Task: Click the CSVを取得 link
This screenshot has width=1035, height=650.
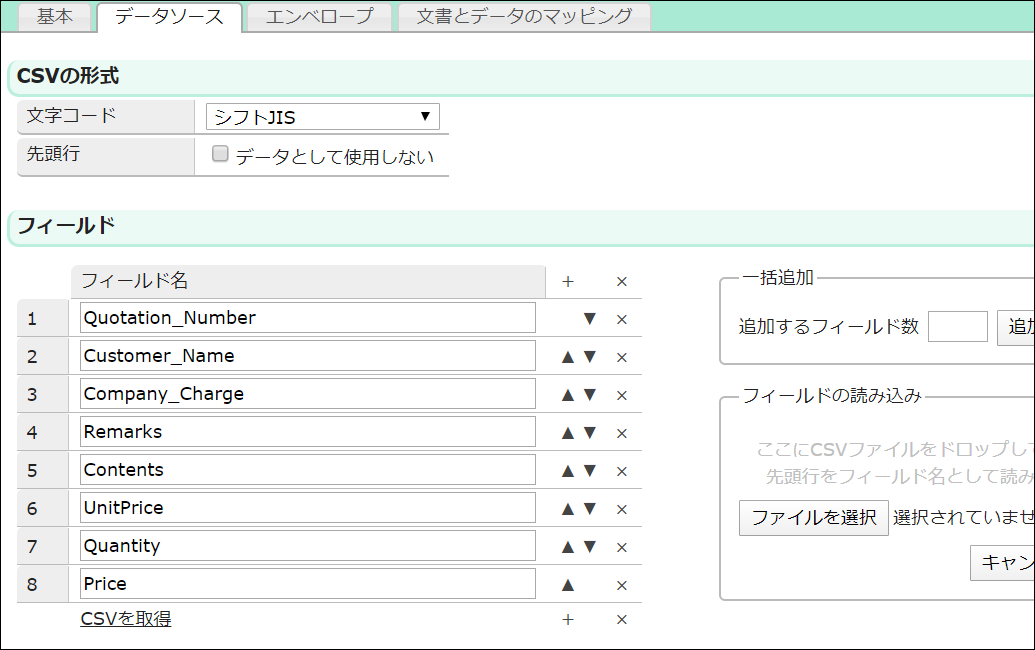Action: (126, 619)
